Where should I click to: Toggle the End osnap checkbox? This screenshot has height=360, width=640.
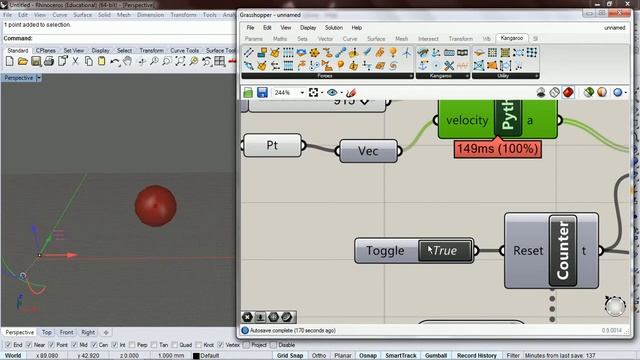[8, 345]
